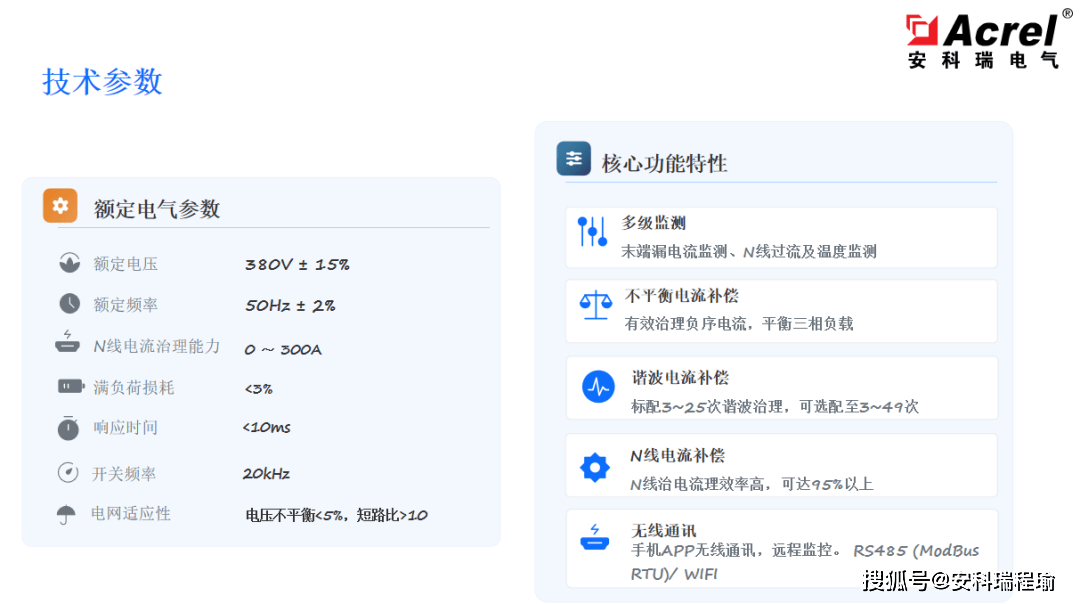Image resolution: width=1080 pixels, height=604 pixels.
Task: Click the icon next to 额定电压
Action: point(69,263)
